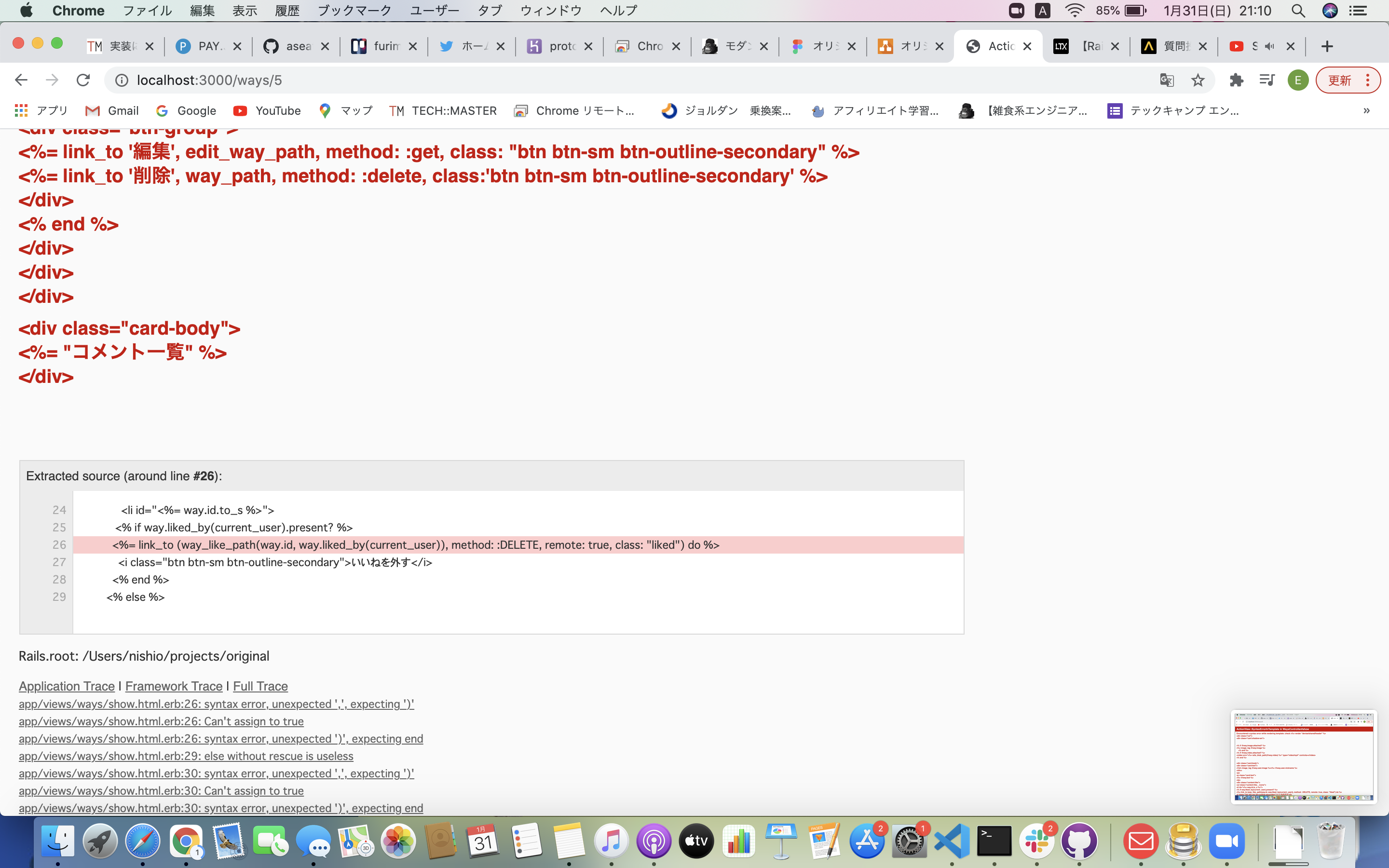This screenshot has height=868, width=1389.
Task: Click the highlighted source line 26
Action: 518,545
